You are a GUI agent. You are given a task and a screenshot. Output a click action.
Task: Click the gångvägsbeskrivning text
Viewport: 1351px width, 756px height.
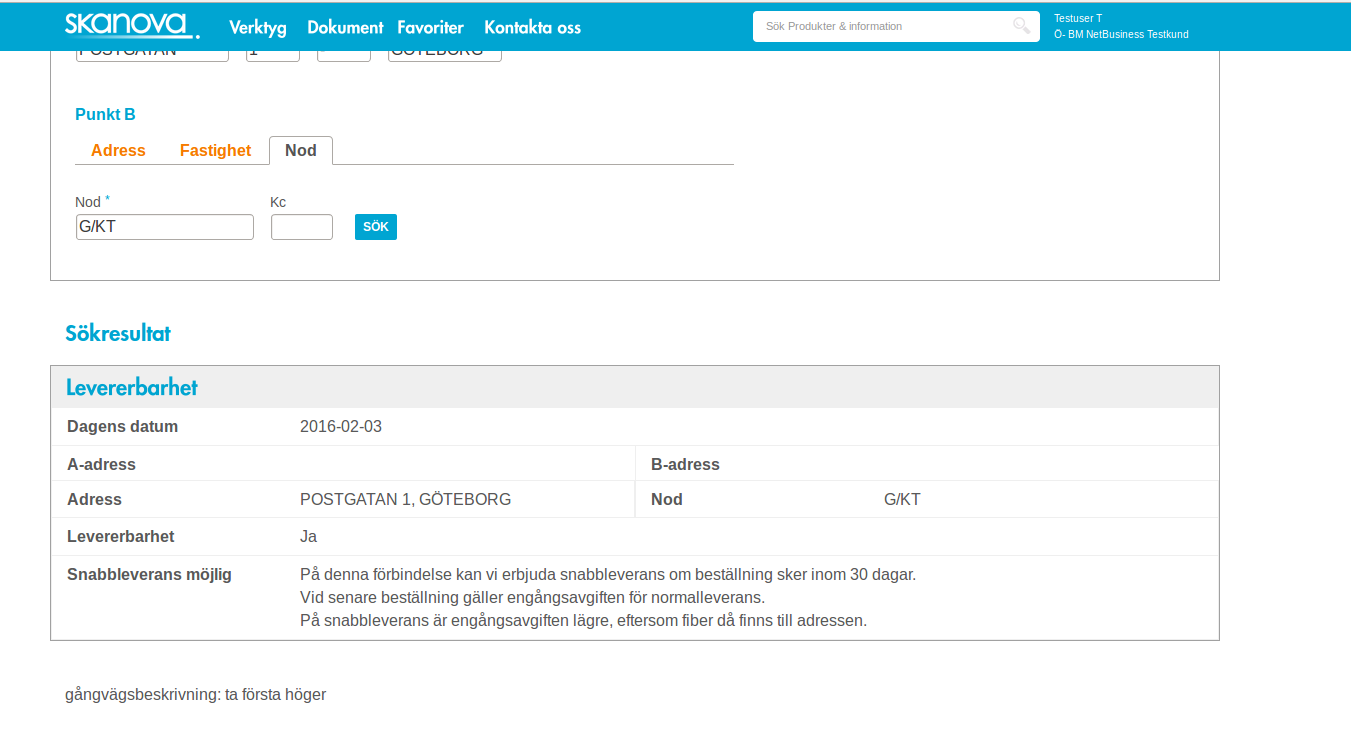196,694
